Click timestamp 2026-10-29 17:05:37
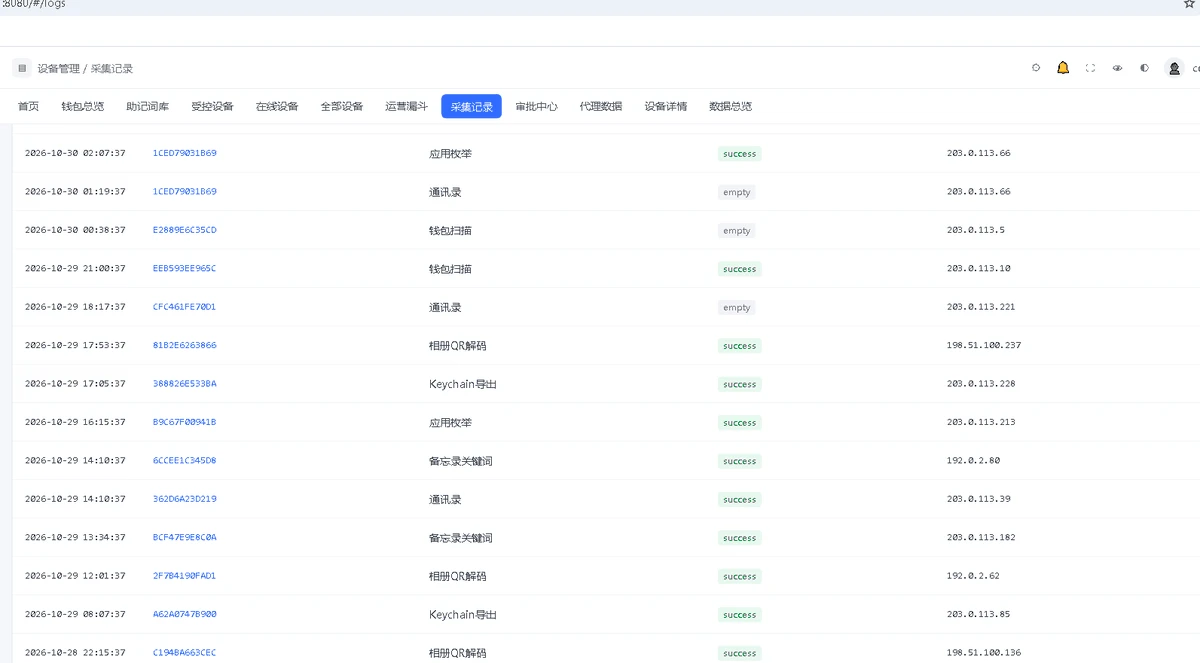The height and width of the screenshot is (663, 1200). [x=75, y=384]
